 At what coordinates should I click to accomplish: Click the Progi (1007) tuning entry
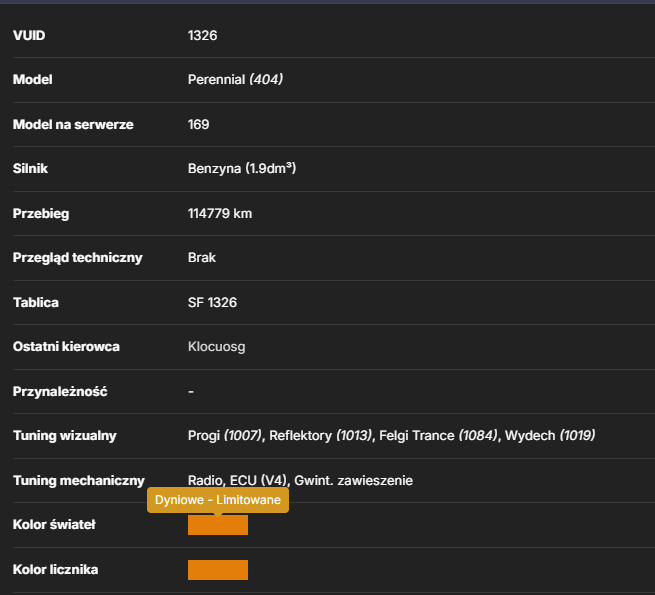click(225, 435)
